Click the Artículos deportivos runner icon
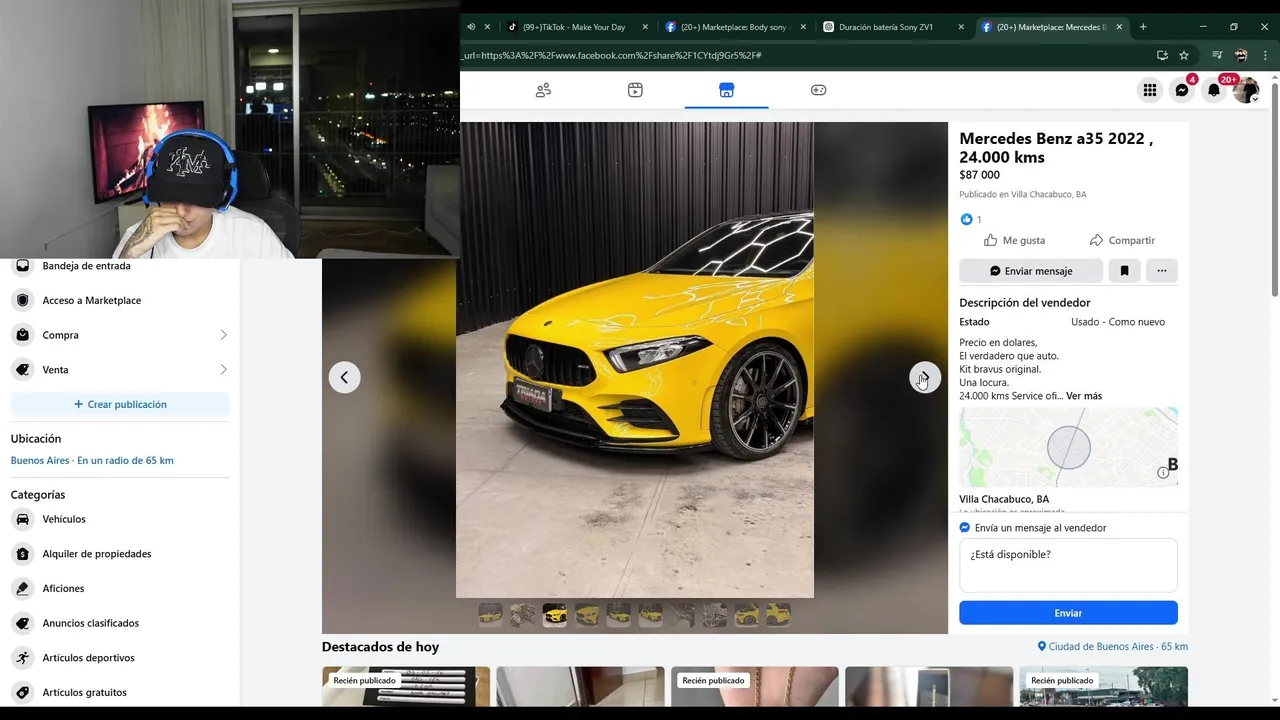The width and height of the screenshot is (1280, 720). (23, 658)
